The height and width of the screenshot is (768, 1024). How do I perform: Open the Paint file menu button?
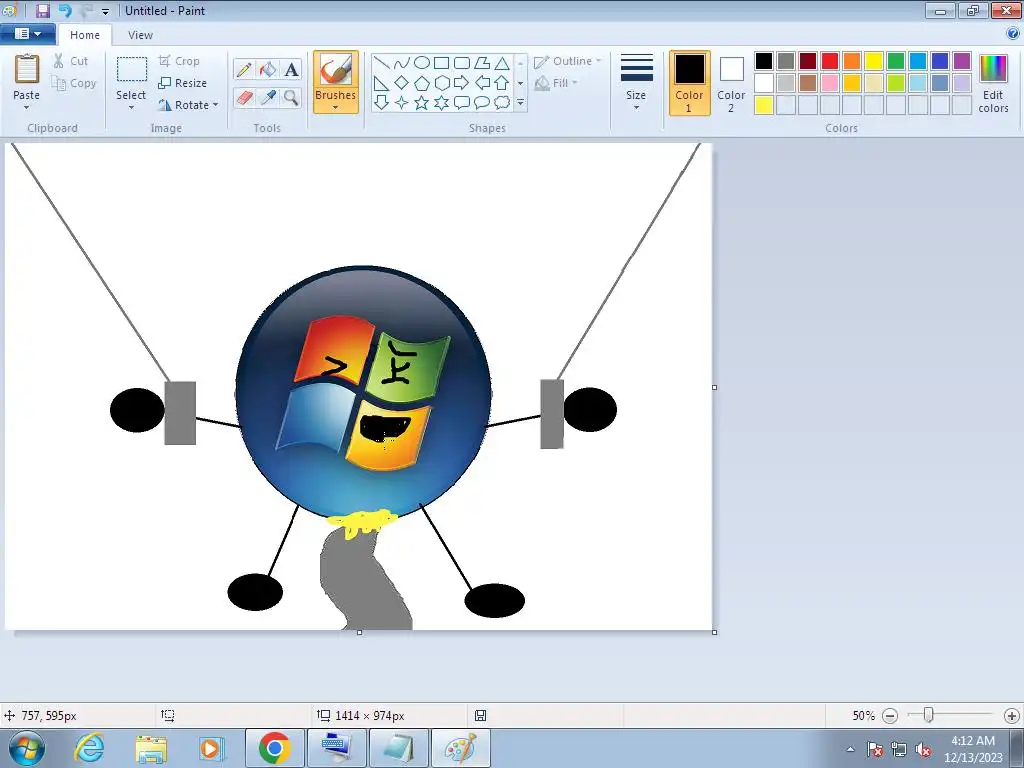tap(27, 34)
